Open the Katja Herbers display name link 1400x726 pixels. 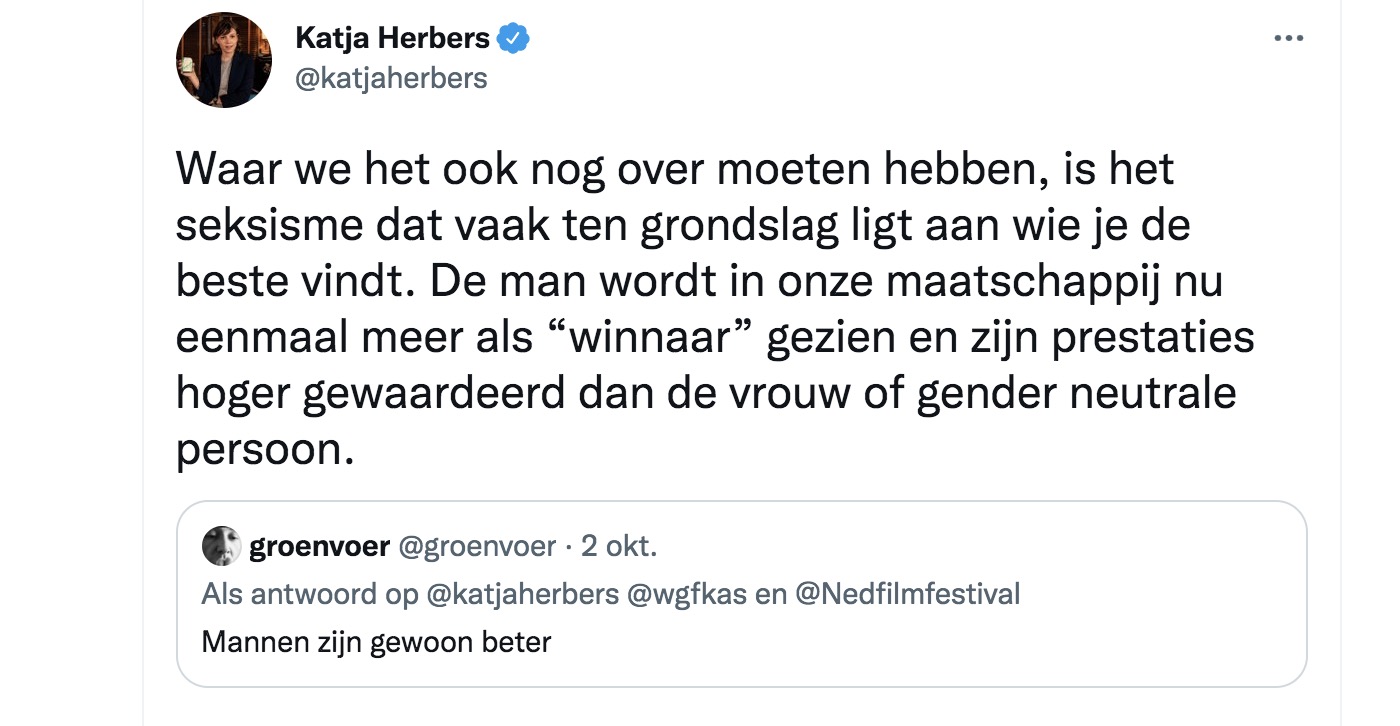coord(392,39)
